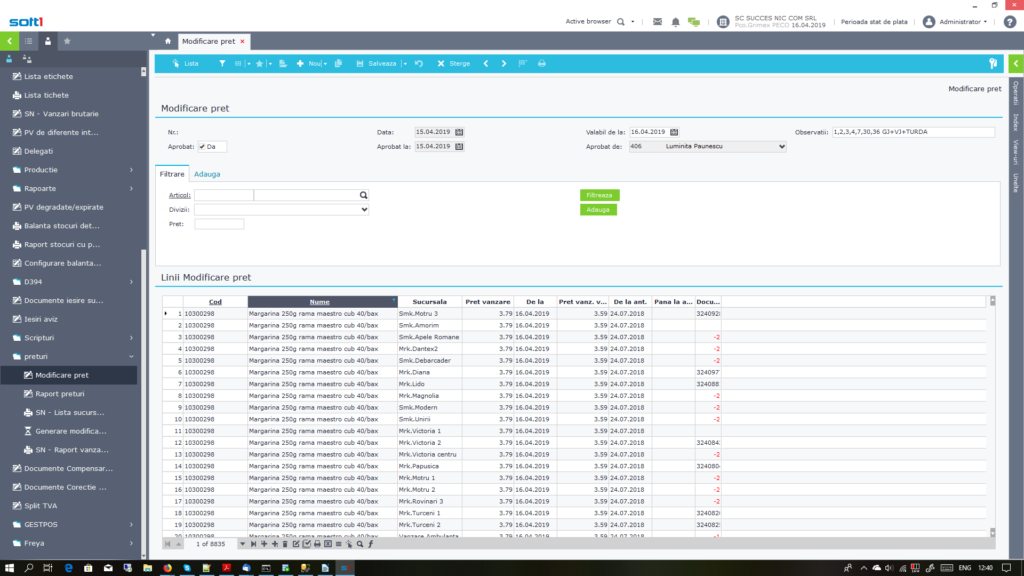This screenshot has width=1024, height=576.
Task: Click the sidebar user icon tab
Action: [48, 41]
